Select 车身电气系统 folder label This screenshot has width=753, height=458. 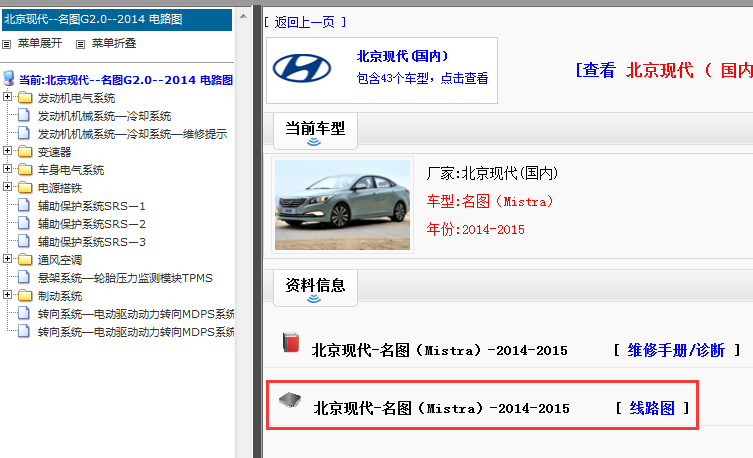tap(71, 170)
